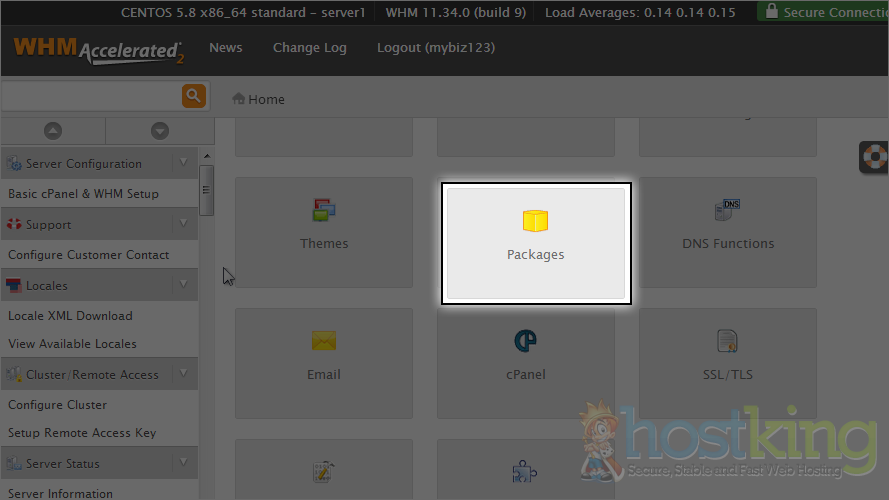Collapse the Server Configuration section
The height and width of the screenshot is (500, 889).
click(x=183, y=163)
